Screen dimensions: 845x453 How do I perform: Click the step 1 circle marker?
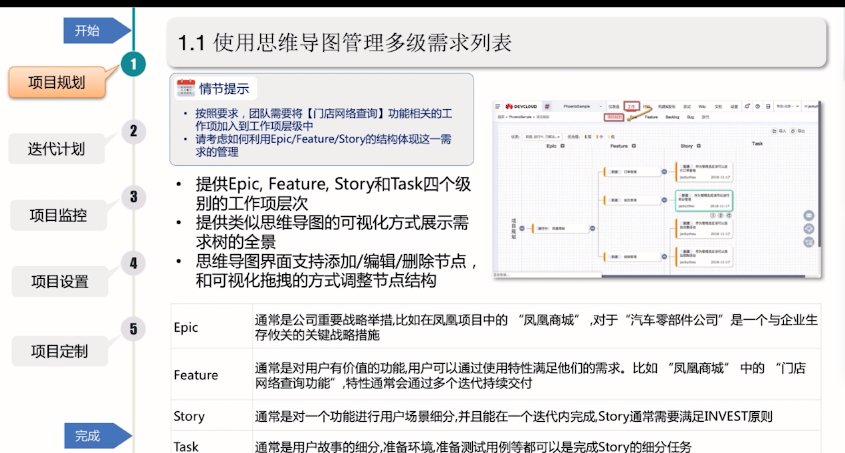pos(133,64)
